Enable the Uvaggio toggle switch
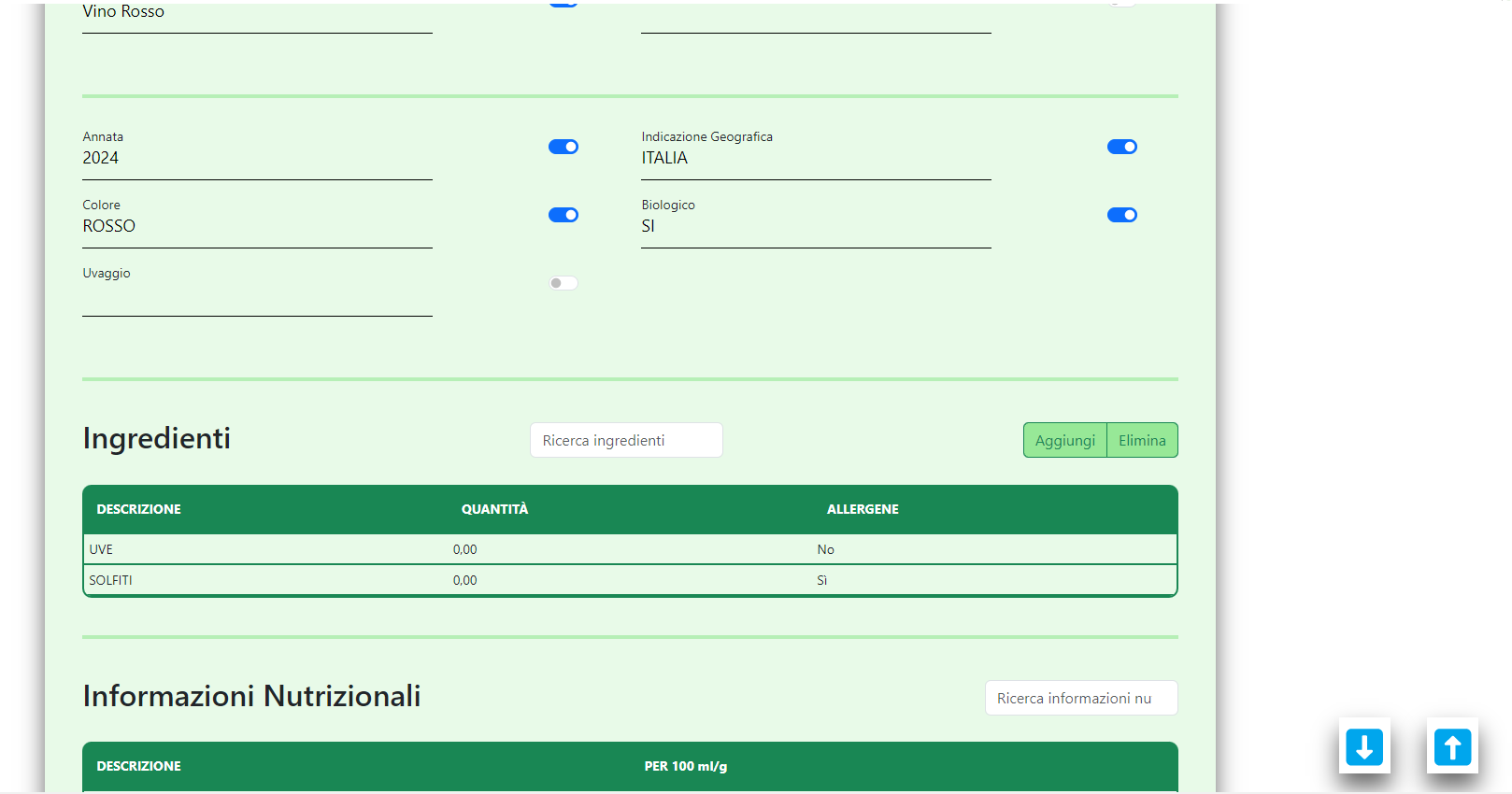 click(563, 283)
